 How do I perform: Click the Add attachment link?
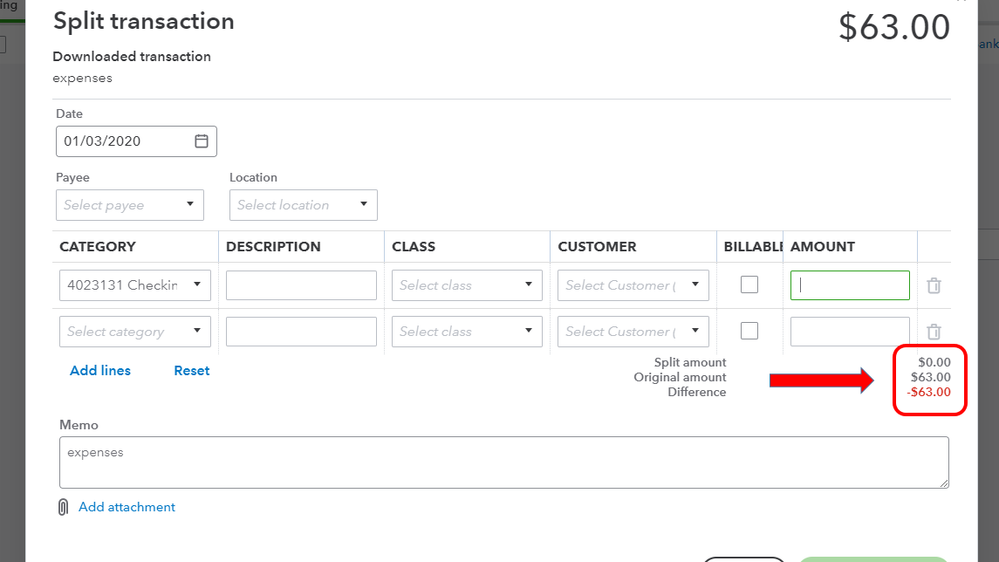(127, 507)
